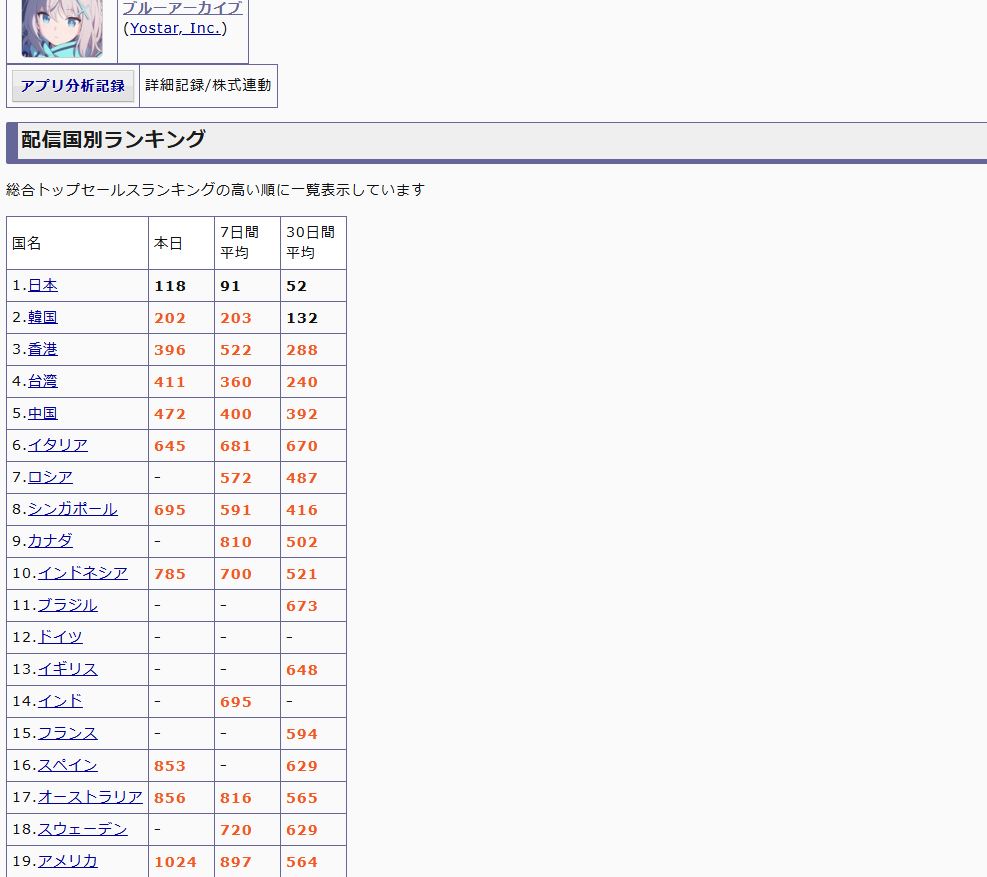Open the スペイン country link
This screenshot has width=987, height=877.
(x=68, y=766)
